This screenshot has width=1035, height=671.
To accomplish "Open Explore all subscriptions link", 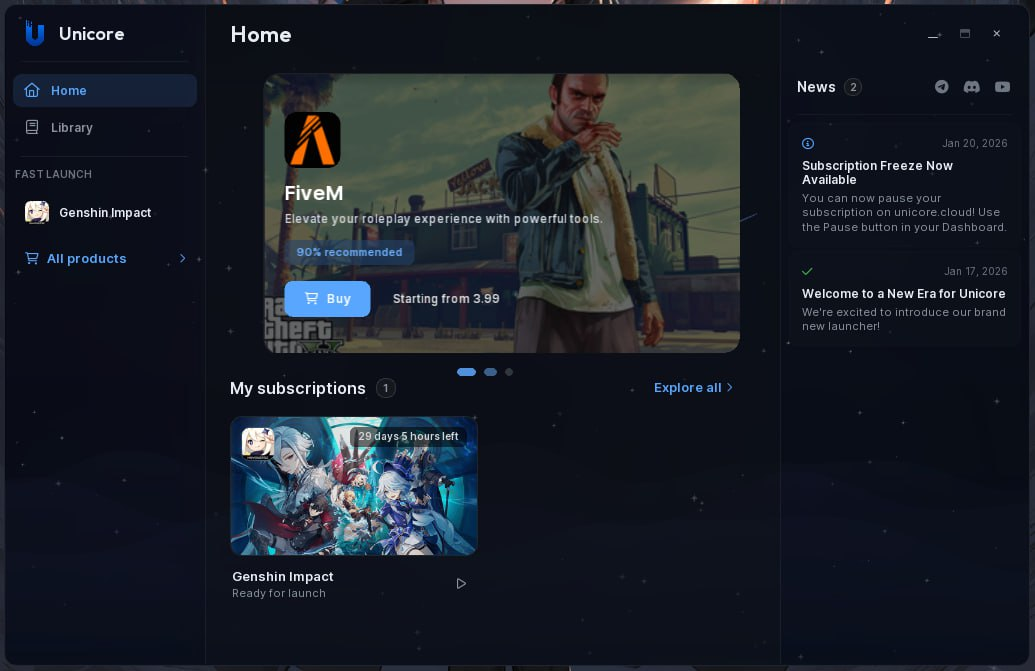I will point(693,388).
